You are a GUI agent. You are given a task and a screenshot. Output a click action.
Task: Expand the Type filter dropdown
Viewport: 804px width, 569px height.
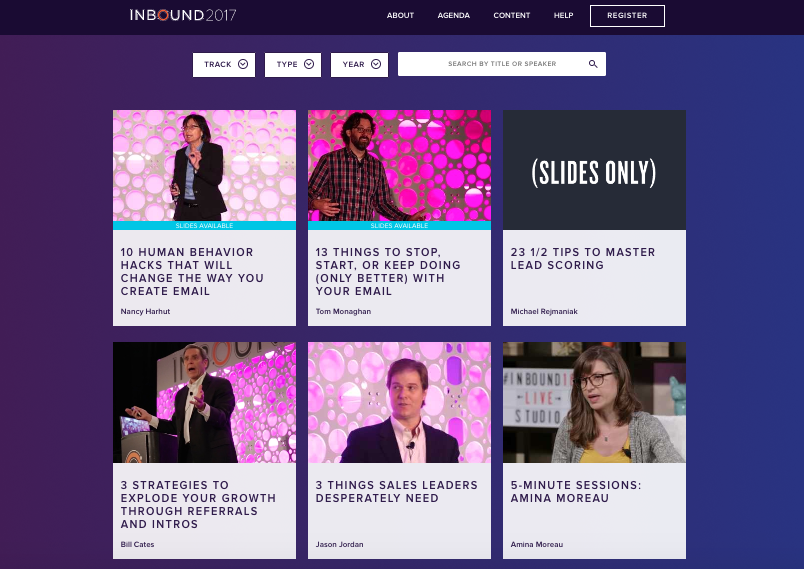pyautogui.click(x=293, y=65)
